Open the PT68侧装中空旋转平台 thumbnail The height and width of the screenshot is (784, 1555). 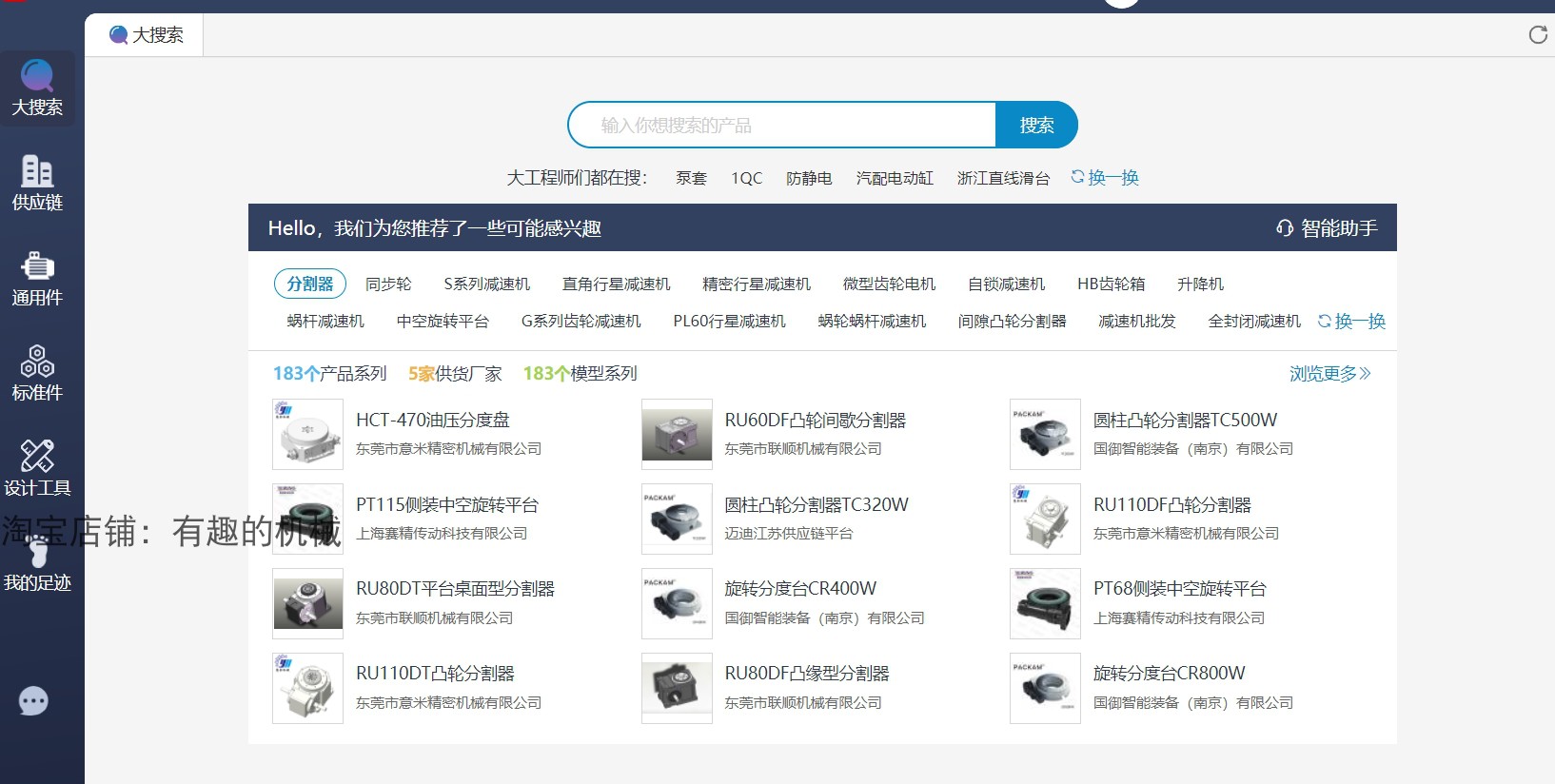coord(1045,603)
